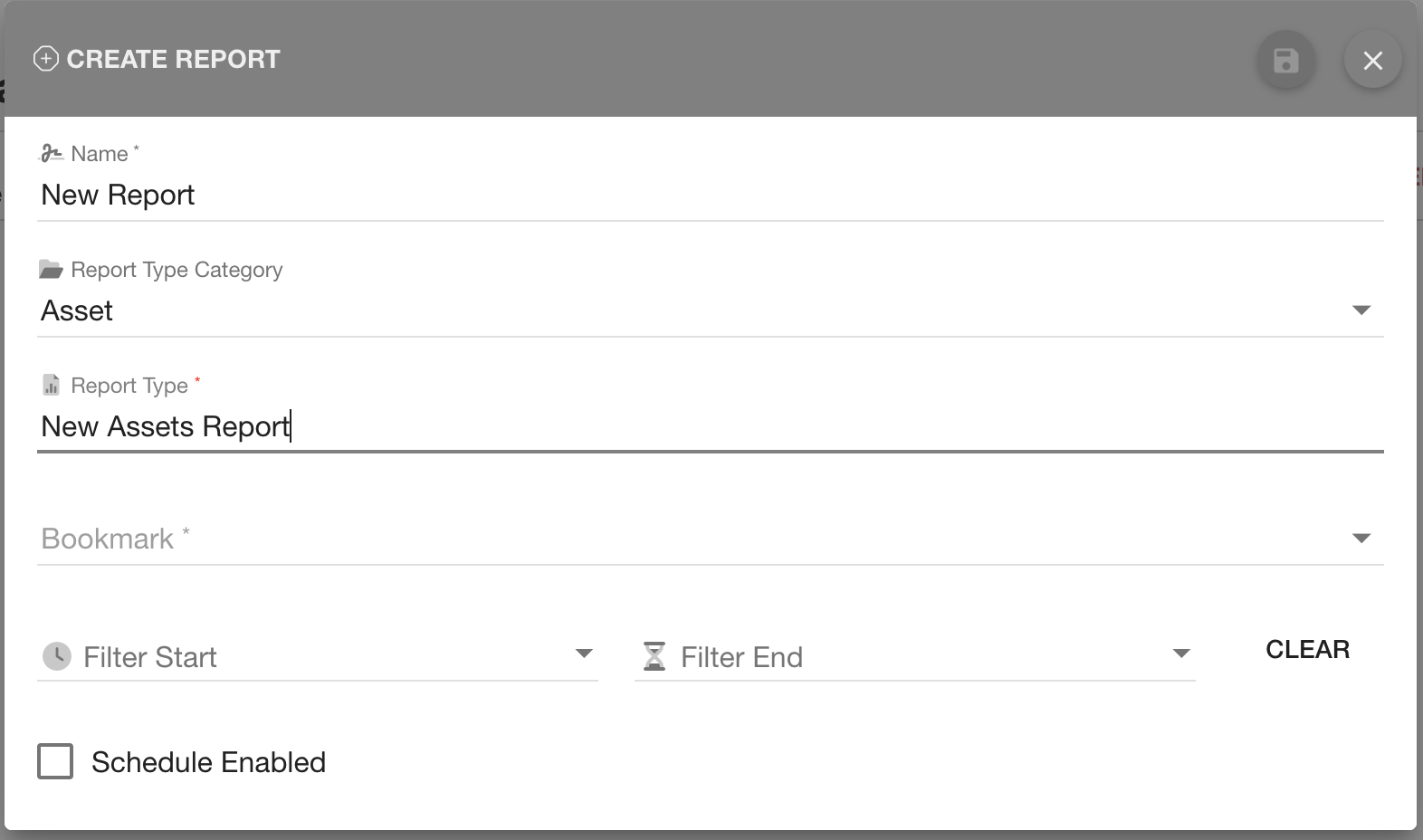1423x840 pixels.
Task: Open the Filter Start dropdown
Action: [x=585, y=653]
